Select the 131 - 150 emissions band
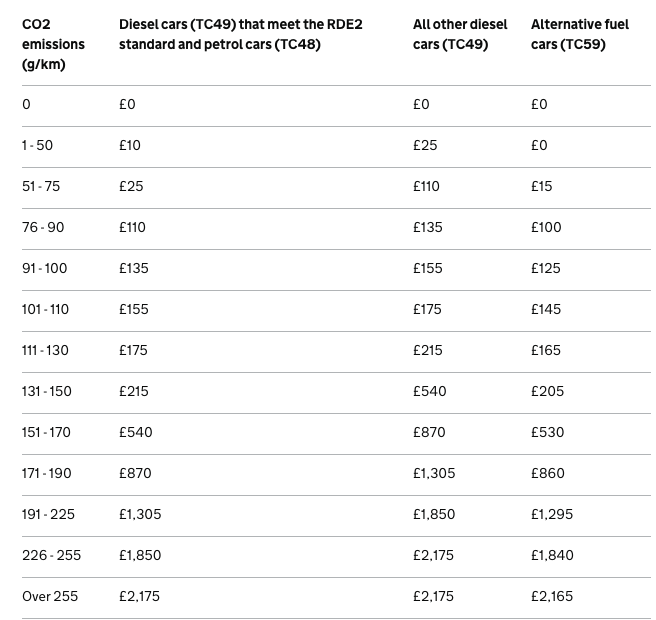This screenshot has width=656, height=620. coord(47,392)
